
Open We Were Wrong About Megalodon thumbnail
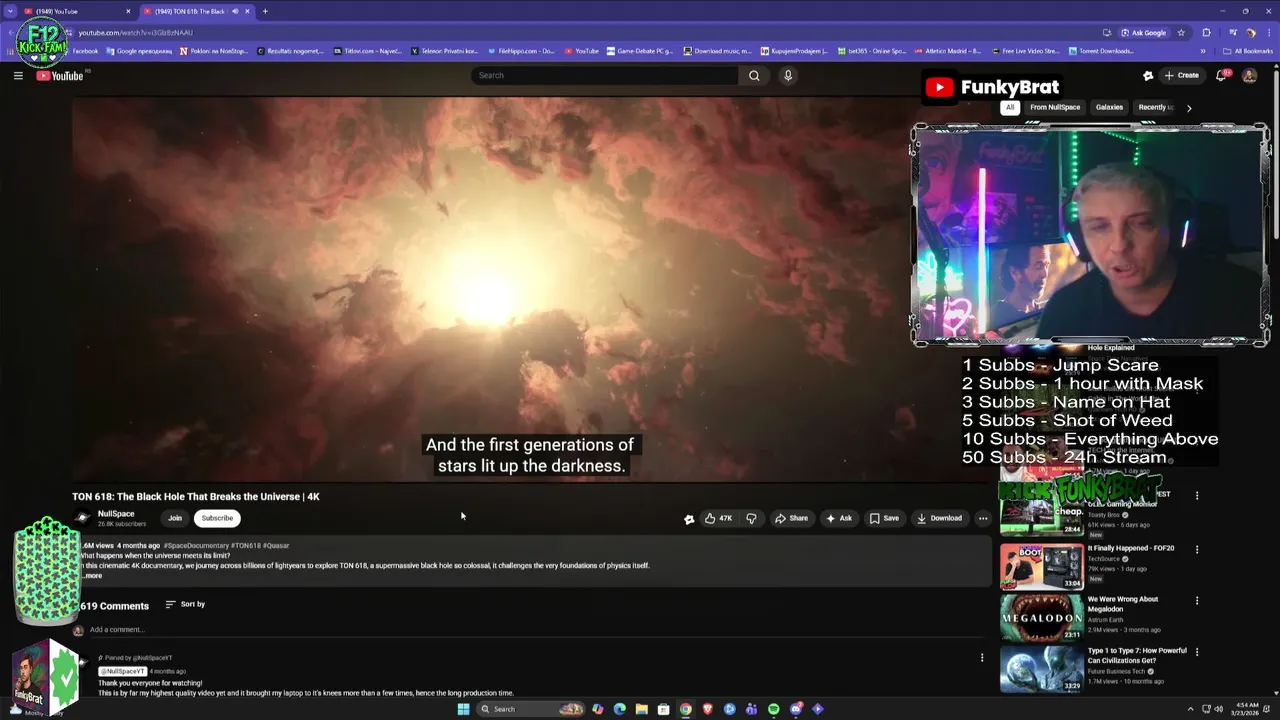(1041, 618)
